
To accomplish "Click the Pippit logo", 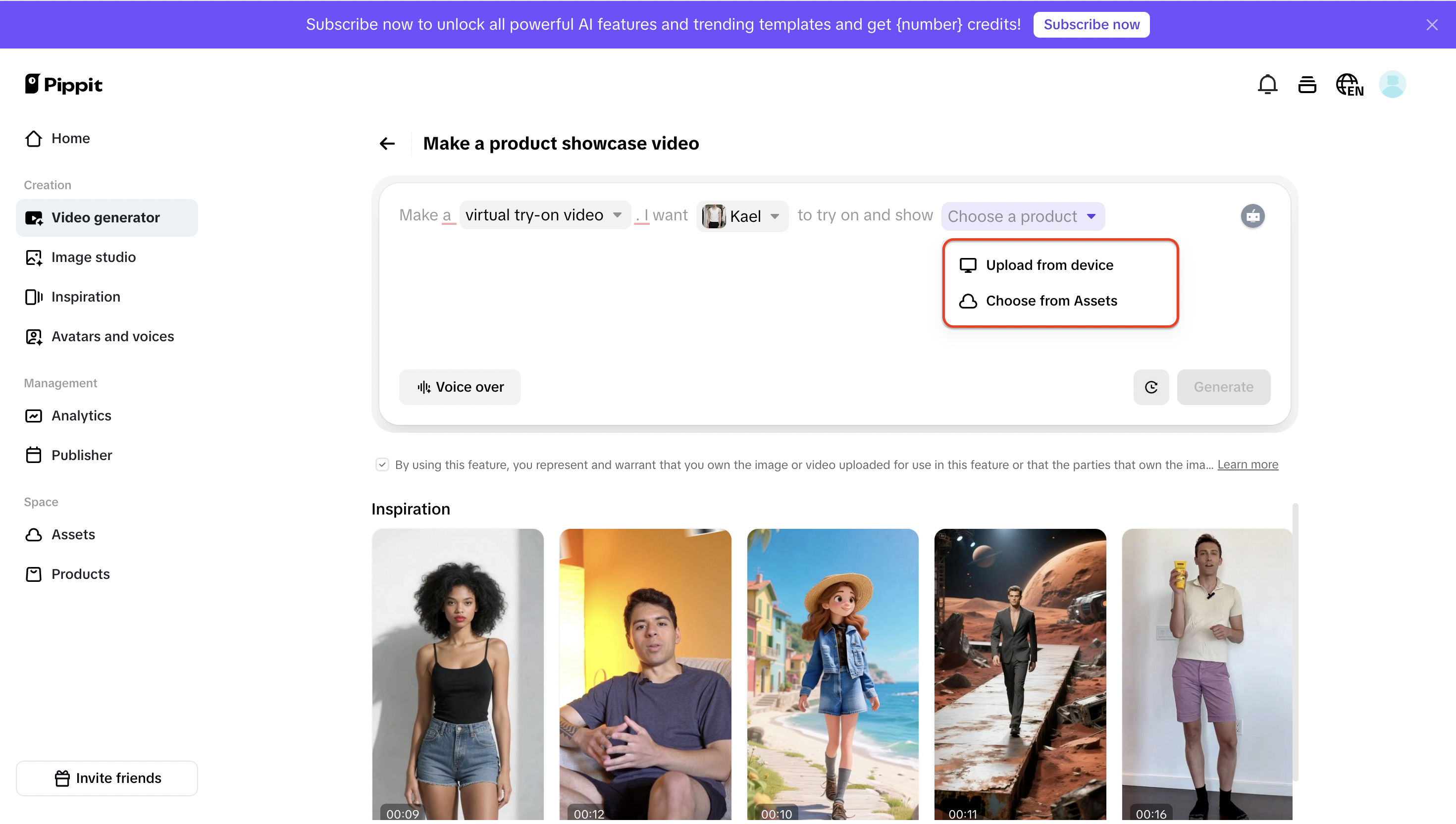I will point(63,84).
